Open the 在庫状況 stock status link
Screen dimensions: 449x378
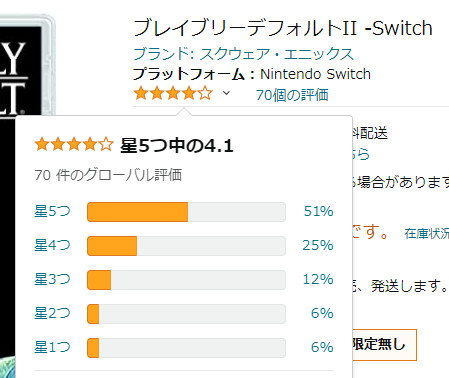click(x=427, y=234)
